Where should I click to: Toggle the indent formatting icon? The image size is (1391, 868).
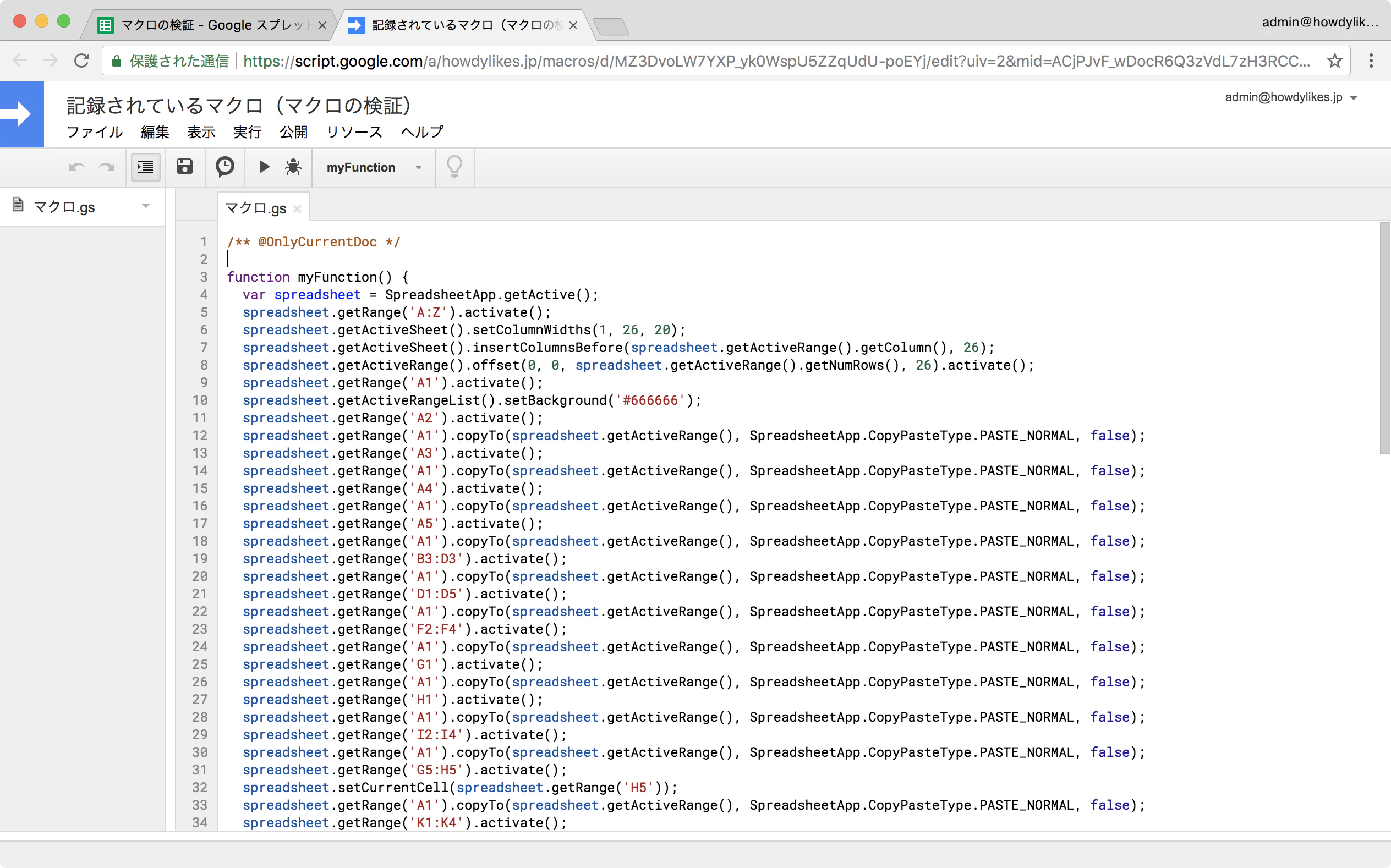pyautogui.click(x=145, y=167)
